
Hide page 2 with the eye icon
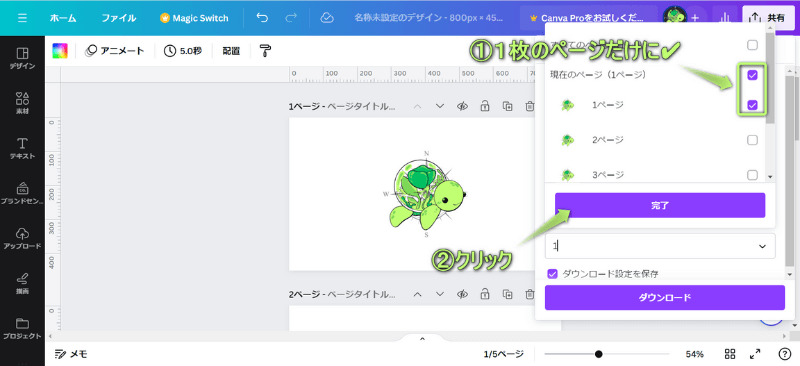tap(462, 294)
